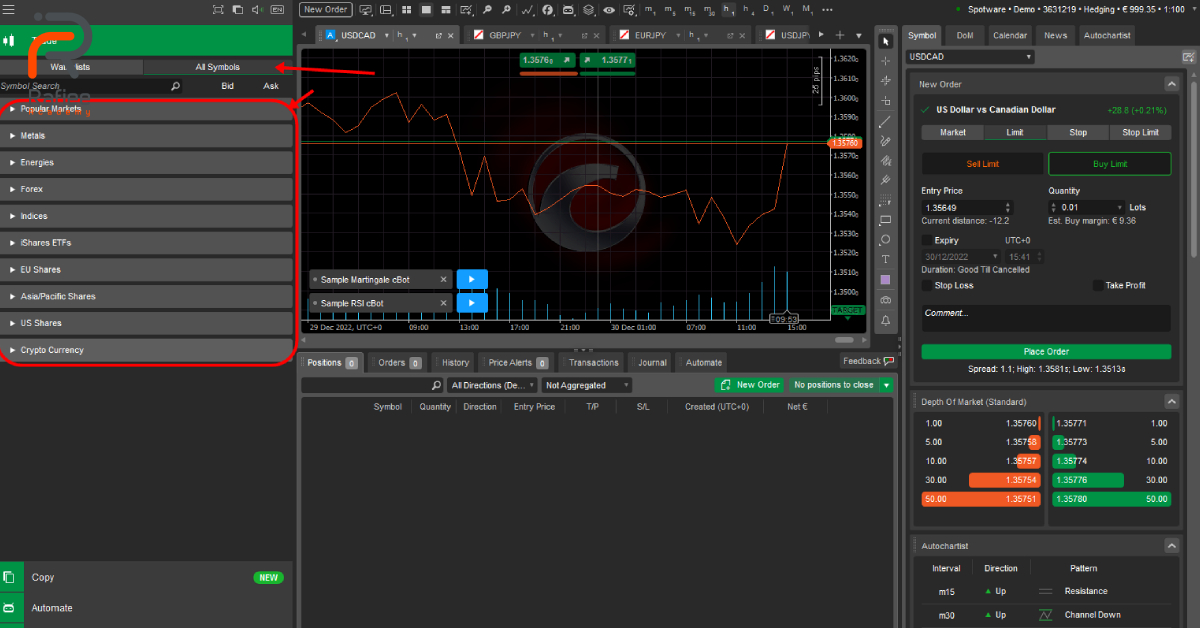This screenshot has width=1200, height=628.
Task: Open the News tab
Action: point(1055,35)
